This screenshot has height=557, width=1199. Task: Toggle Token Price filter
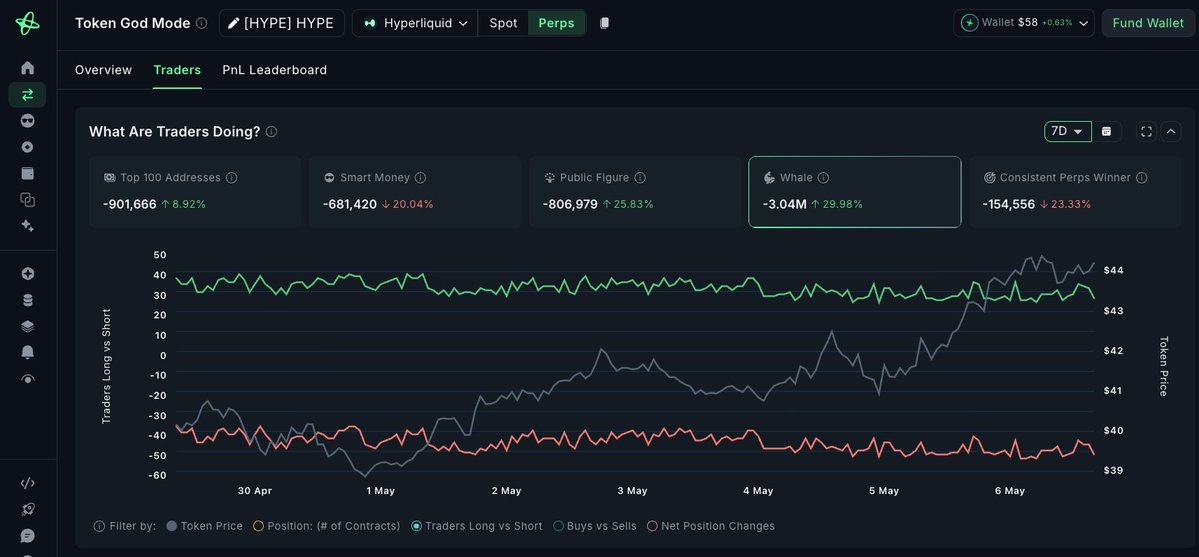(x=204, y=526)
